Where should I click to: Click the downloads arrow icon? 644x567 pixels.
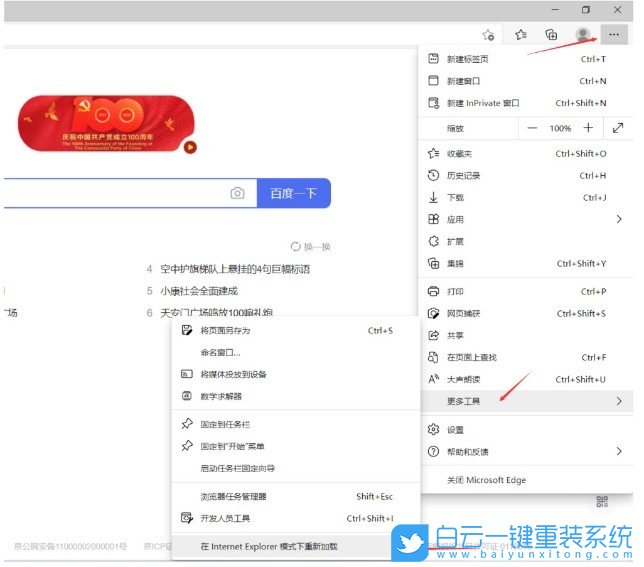pos(433,197)
